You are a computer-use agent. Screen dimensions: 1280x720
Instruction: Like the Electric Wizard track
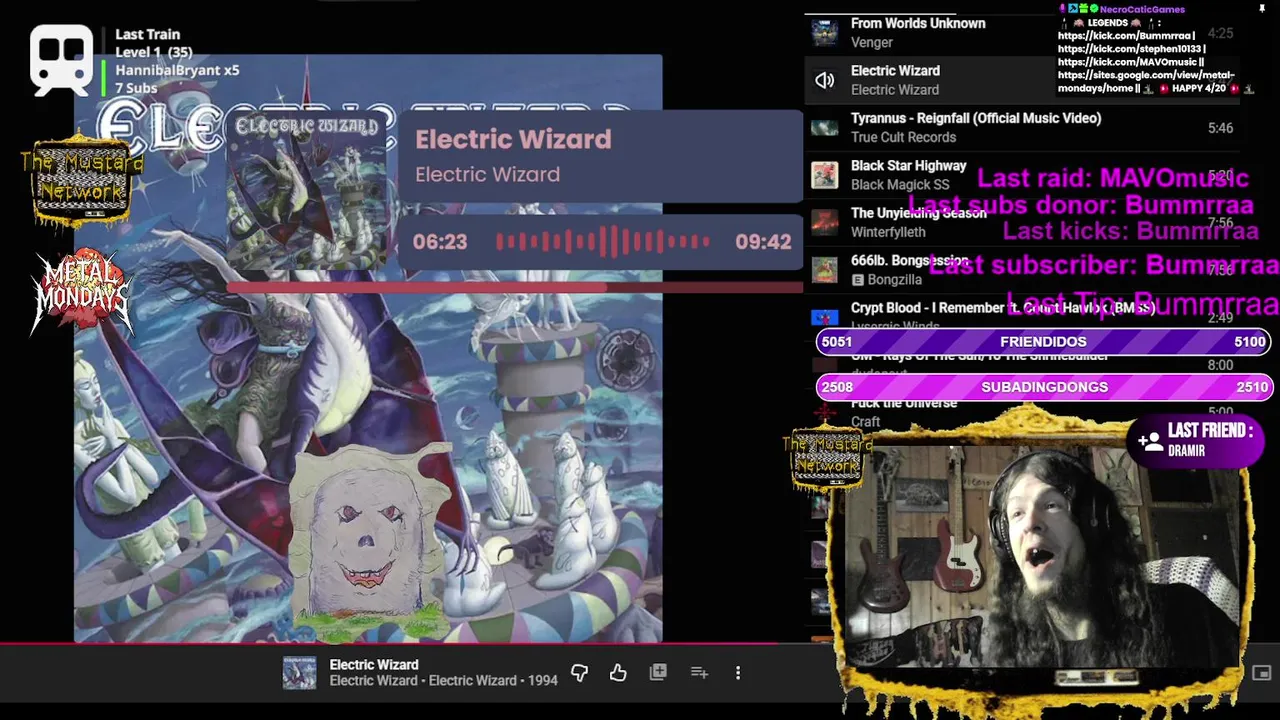pos(618,673)
